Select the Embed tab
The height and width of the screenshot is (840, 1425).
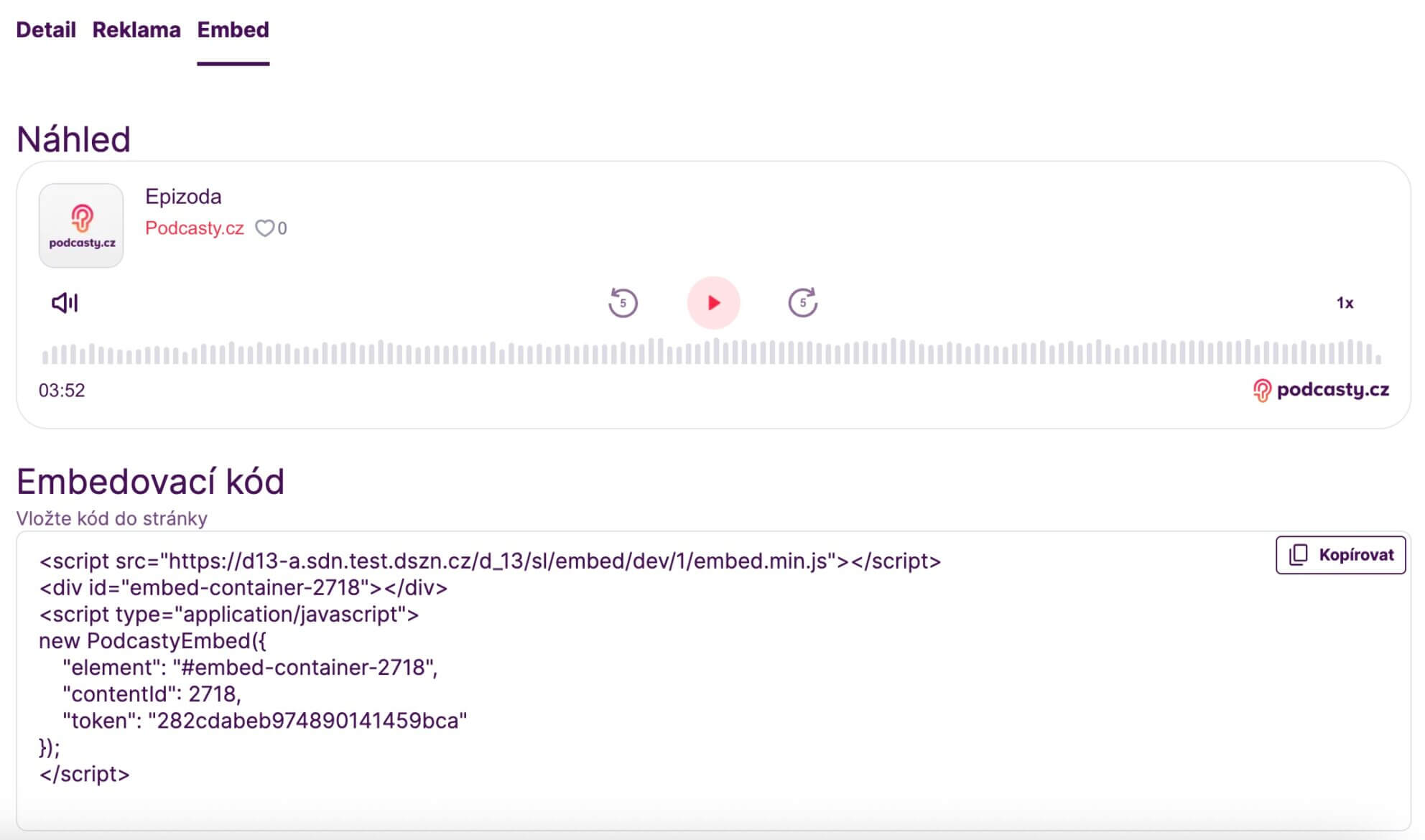click(x=233, y=30)
